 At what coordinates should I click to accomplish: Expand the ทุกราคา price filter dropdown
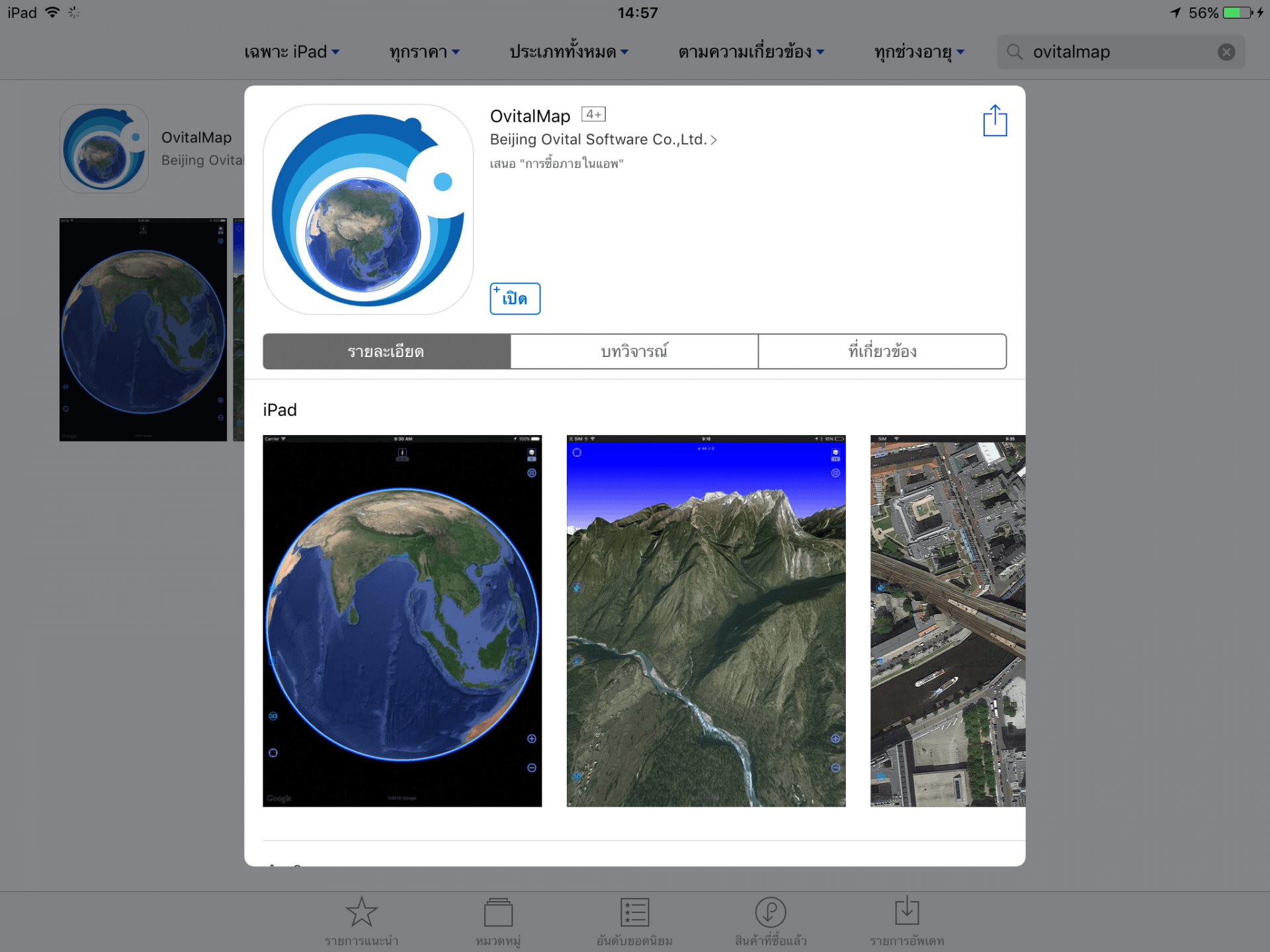(x=424, y=52)
